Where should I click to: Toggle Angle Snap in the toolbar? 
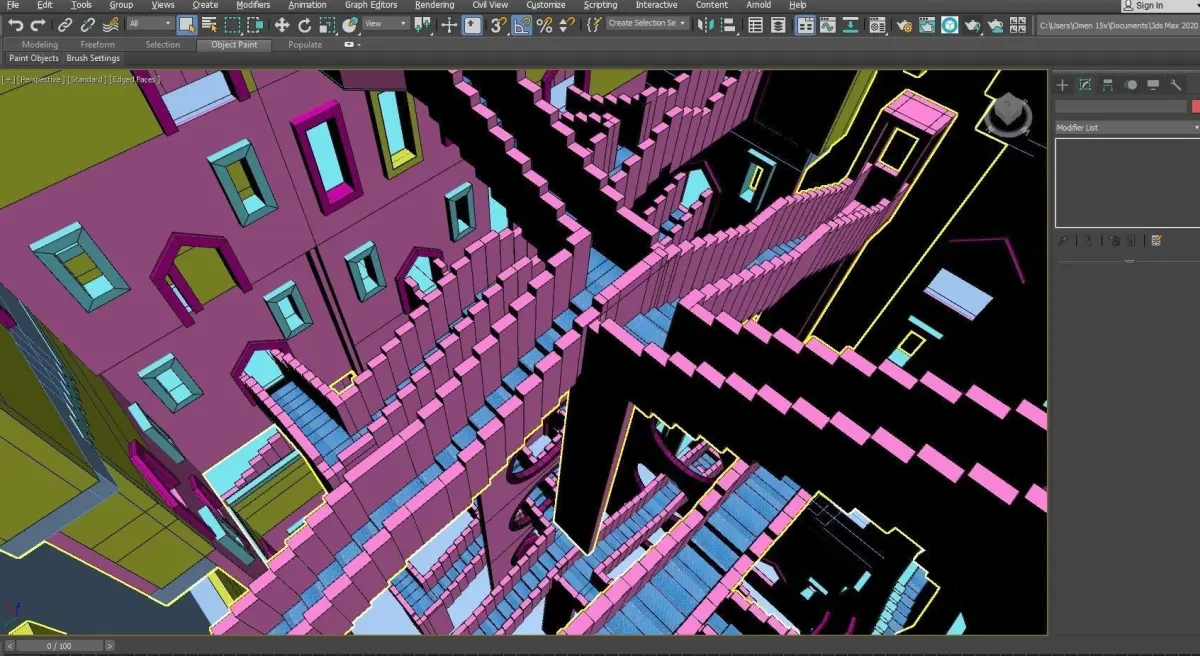pyautogui.click(x=521, y=25)
